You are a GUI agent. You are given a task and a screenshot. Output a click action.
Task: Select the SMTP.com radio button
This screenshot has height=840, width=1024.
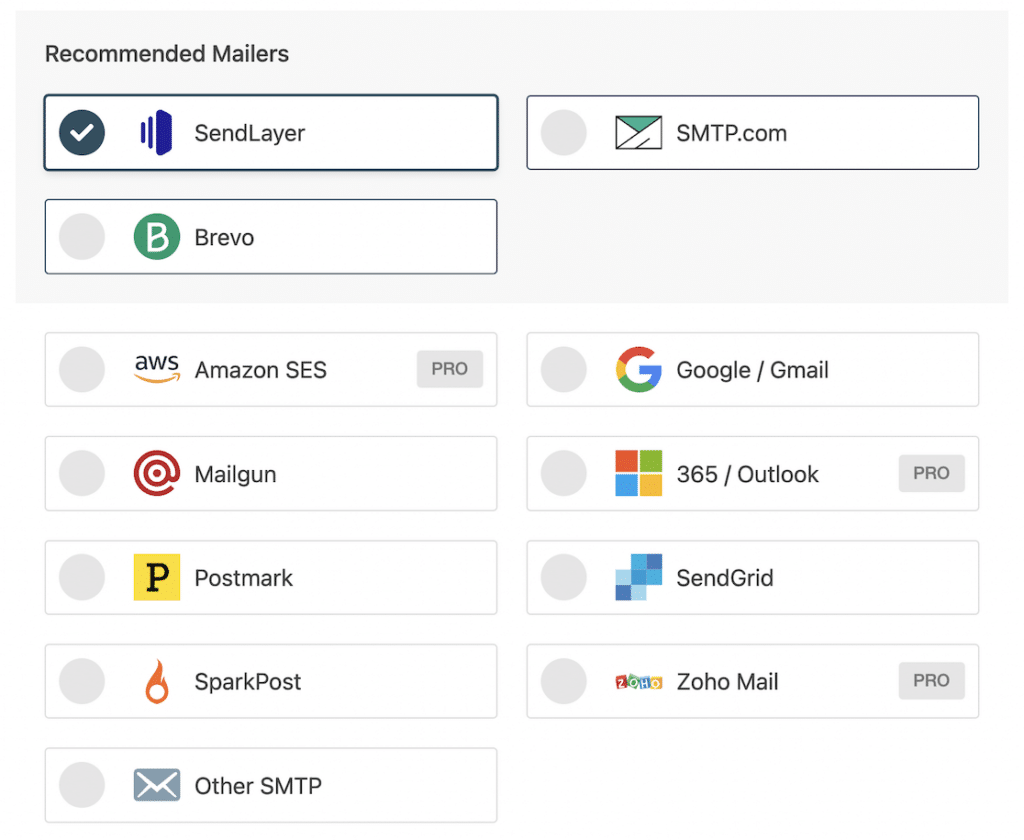563,131
